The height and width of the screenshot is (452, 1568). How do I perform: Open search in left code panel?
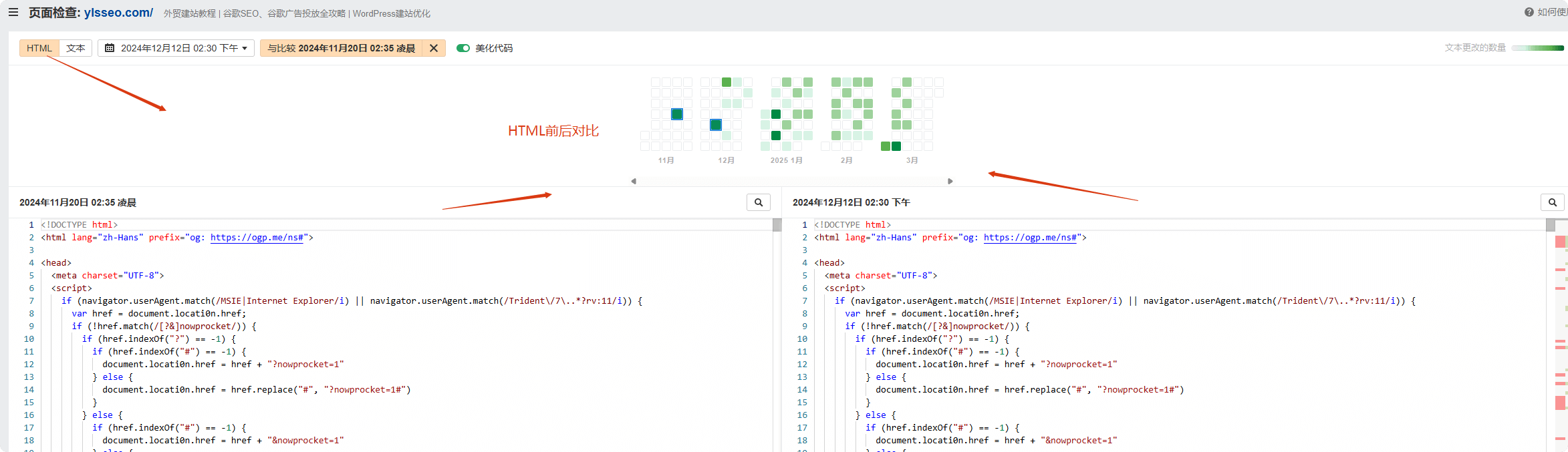[x=759, y=202]
